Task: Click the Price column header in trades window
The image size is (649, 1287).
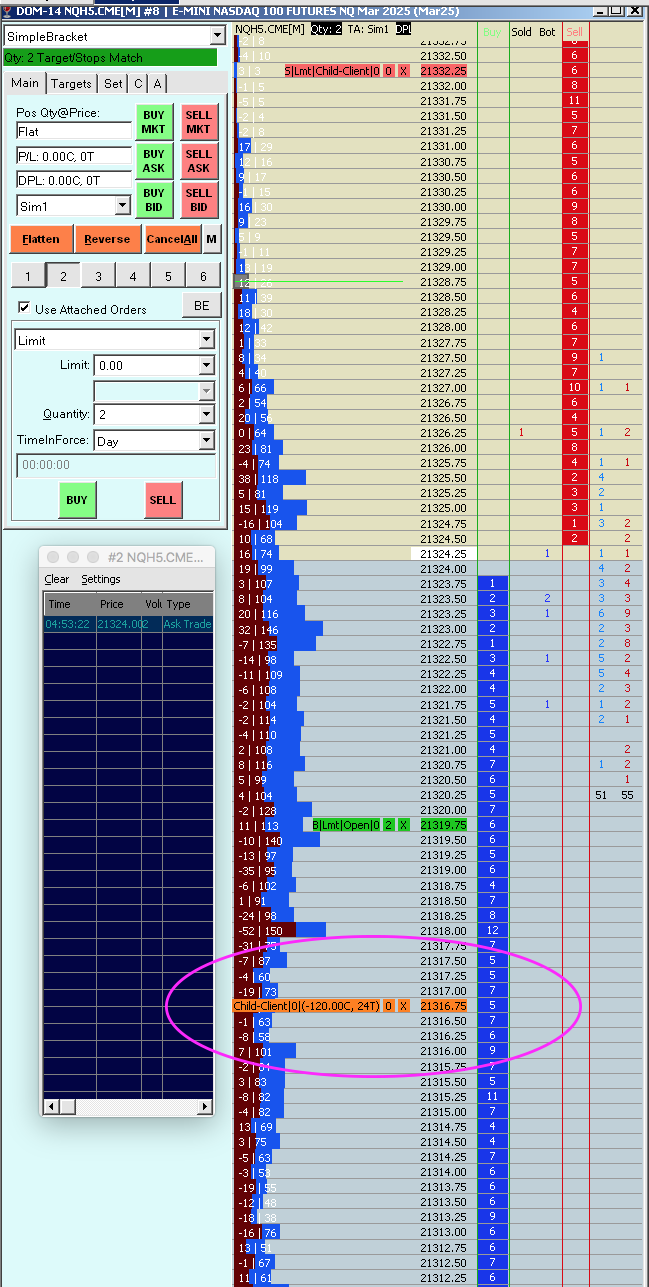Action: click(119, 604)
